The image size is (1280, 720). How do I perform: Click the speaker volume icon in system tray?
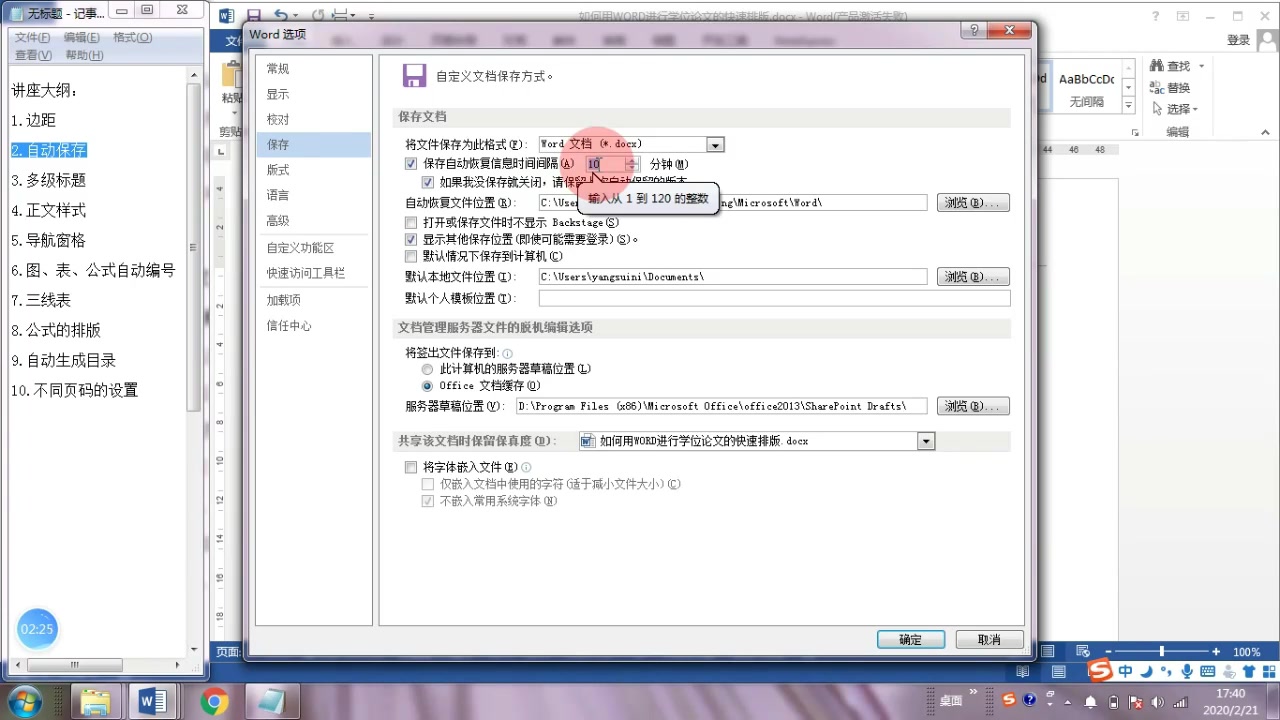coord(1157,701)
